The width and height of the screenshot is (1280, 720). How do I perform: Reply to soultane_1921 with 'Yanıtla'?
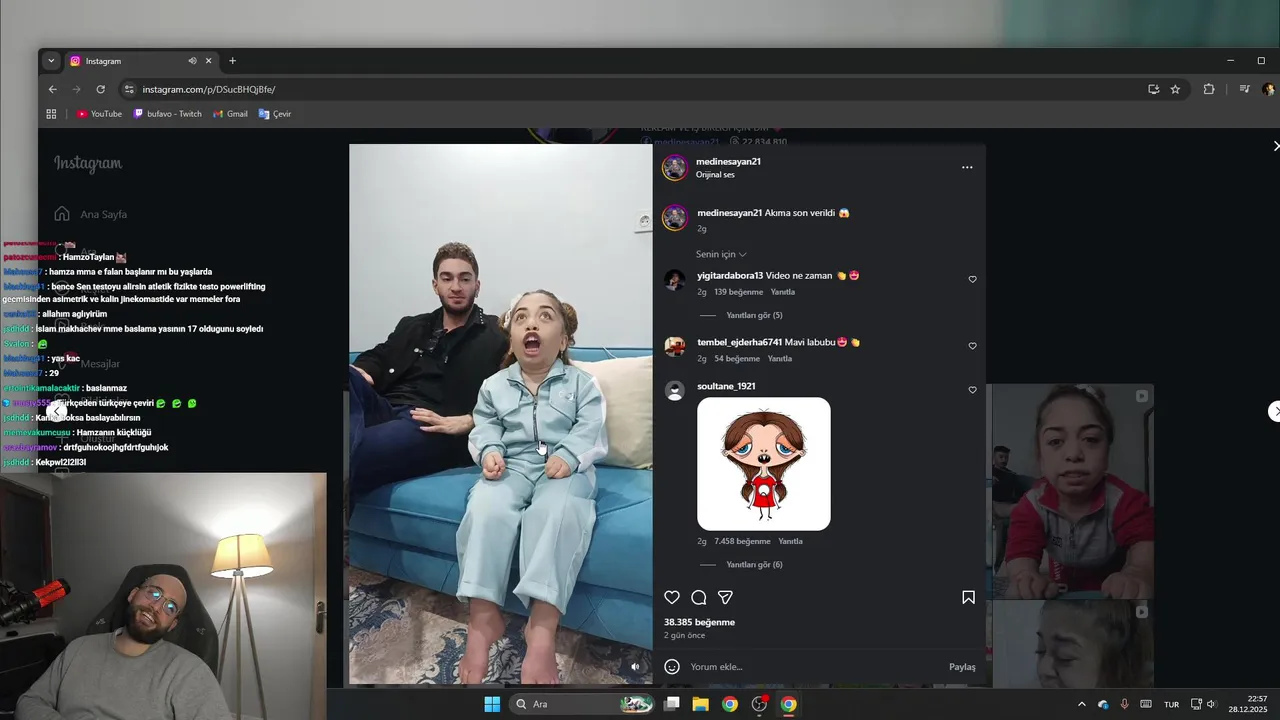[790, 541]
